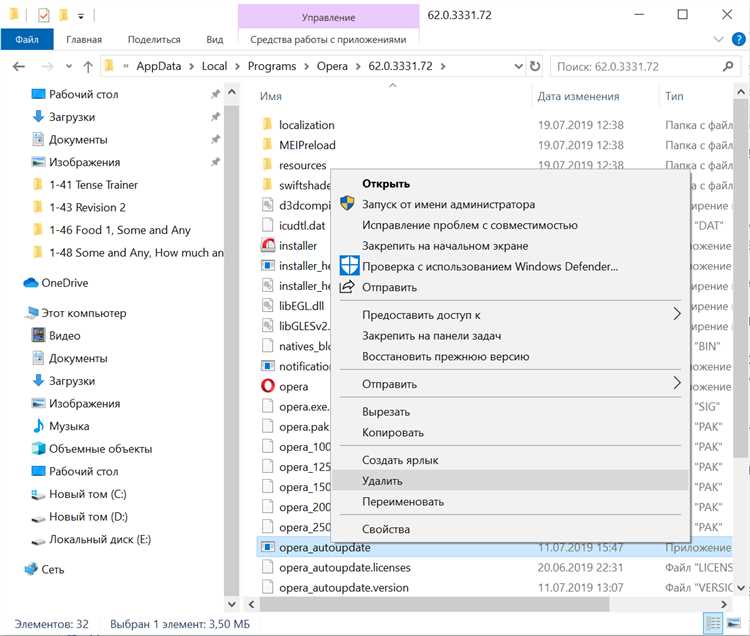Switch to the Главная tab
750x636 pixels.
pos(84,40)
